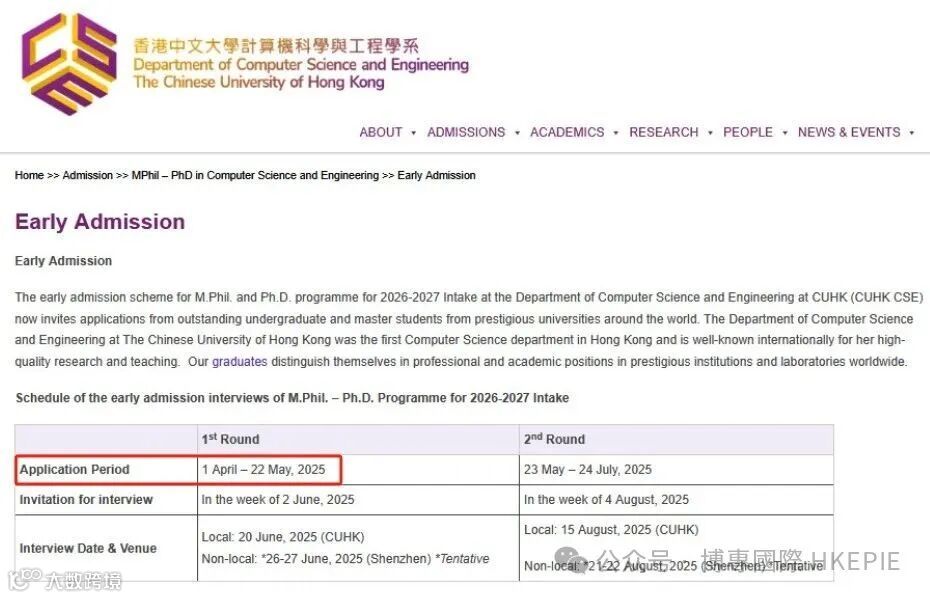Open the ADMISSIONS menu
Viewport: 930px width, 598px height.
pos(466,132)
